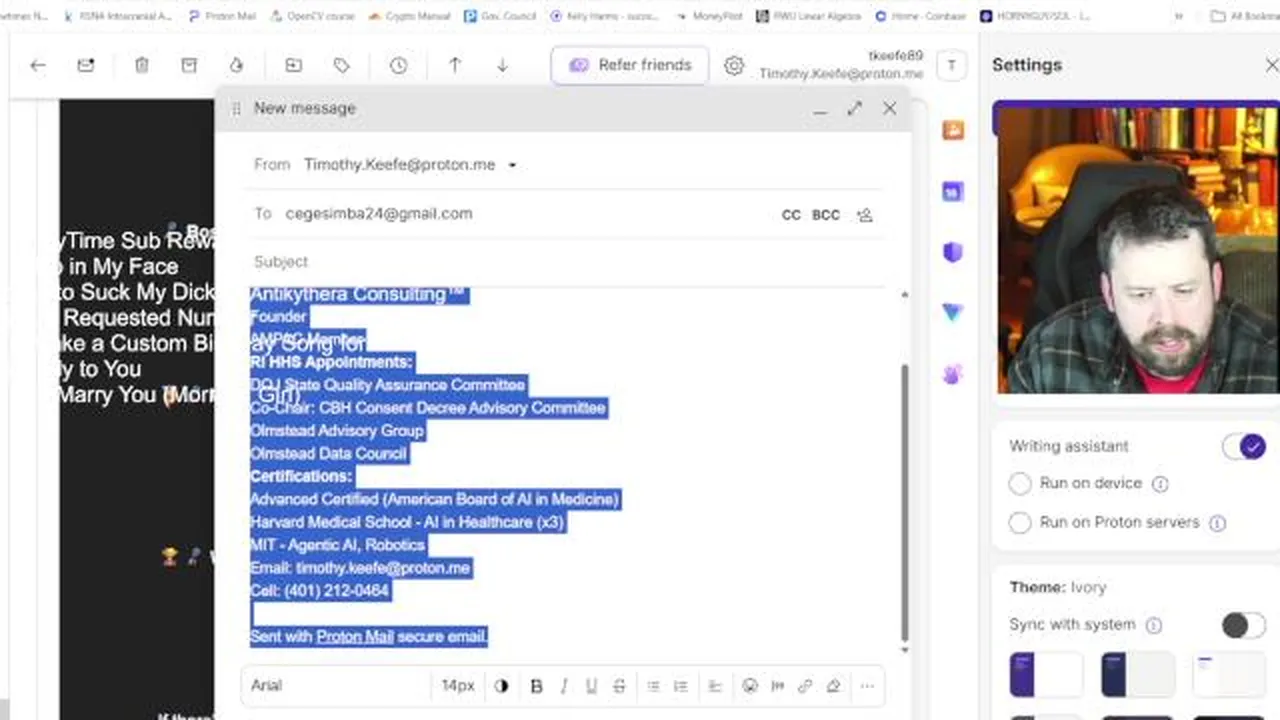Open account menu with T avatar
1280x720 pixels.
click(x=951, y=66)
